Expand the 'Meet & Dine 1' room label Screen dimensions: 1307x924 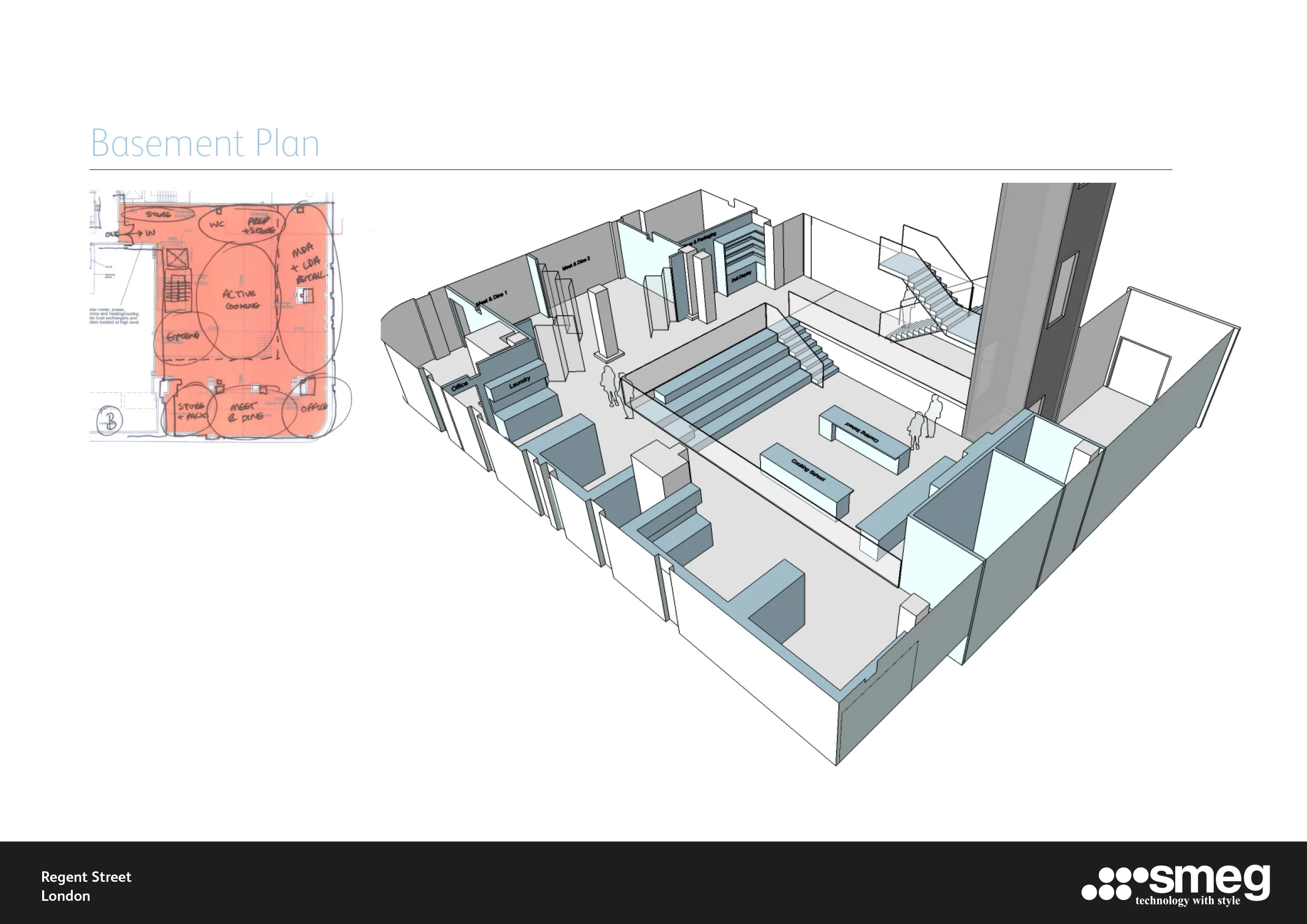point(493,297)
